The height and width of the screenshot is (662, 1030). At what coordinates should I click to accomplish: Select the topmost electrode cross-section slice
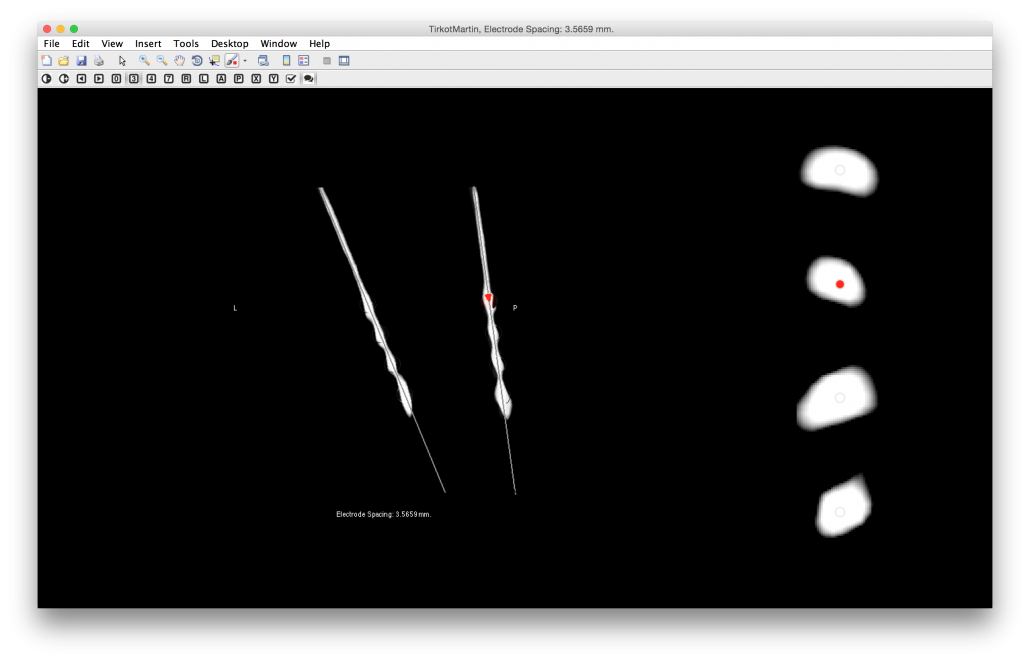pyautogui.click(x=839, y=171)
